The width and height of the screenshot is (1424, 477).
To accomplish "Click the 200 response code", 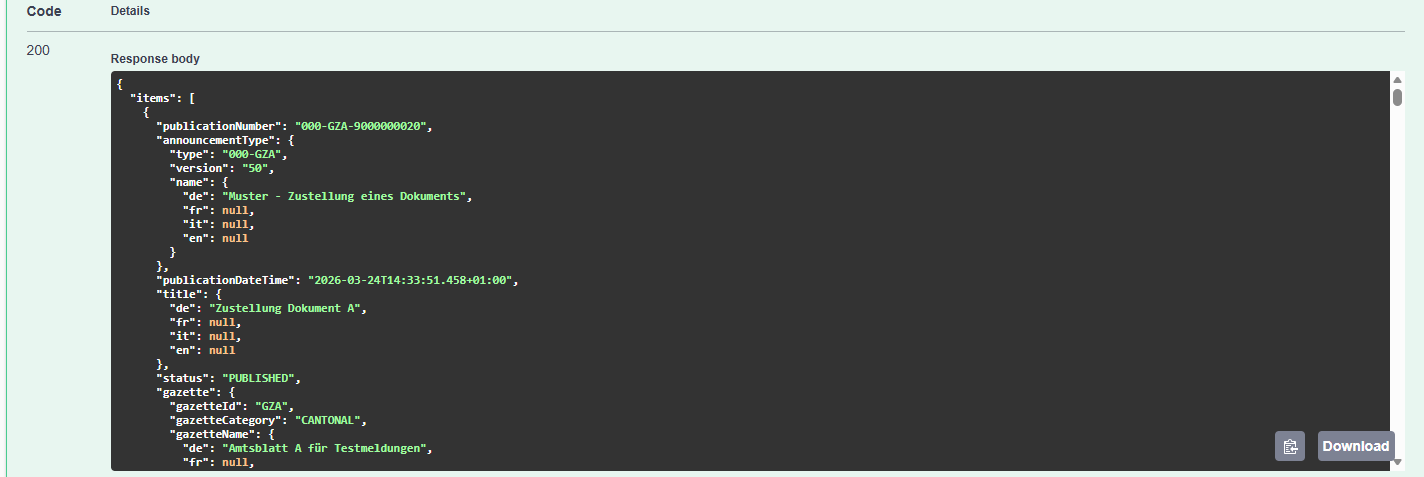I will click(38, 51).
